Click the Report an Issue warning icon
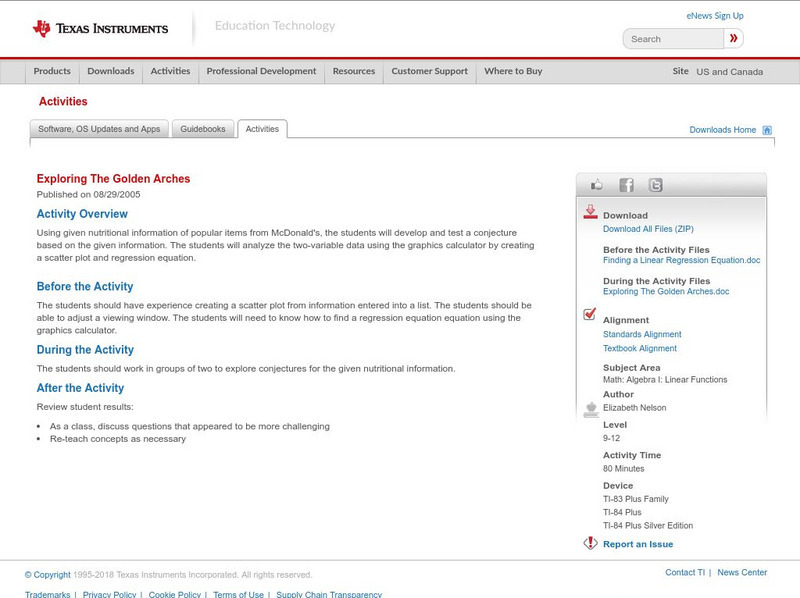Viewport: 800px width, 598px height. 590,543
